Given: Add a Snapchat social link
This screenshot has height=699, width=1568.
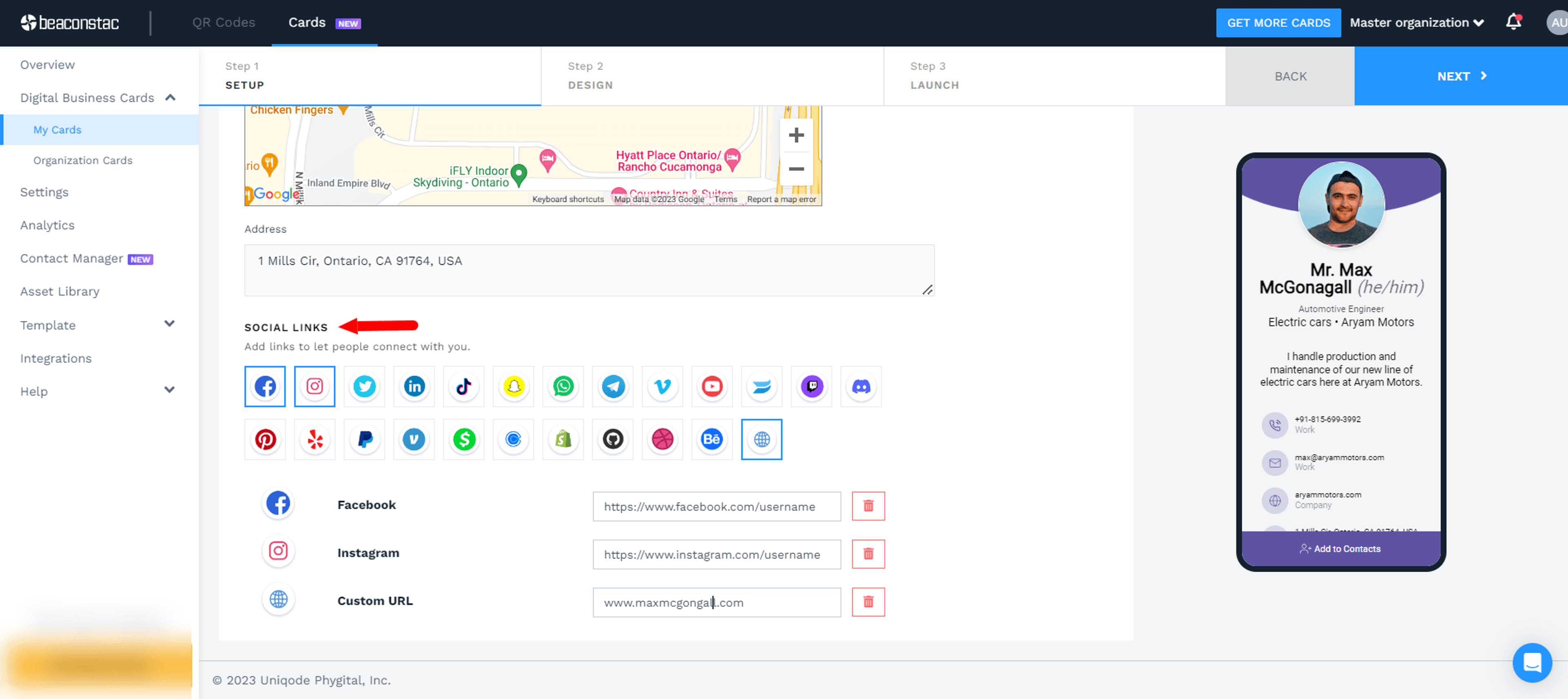Looking at the screenshot, I should [x=514, y=386].
